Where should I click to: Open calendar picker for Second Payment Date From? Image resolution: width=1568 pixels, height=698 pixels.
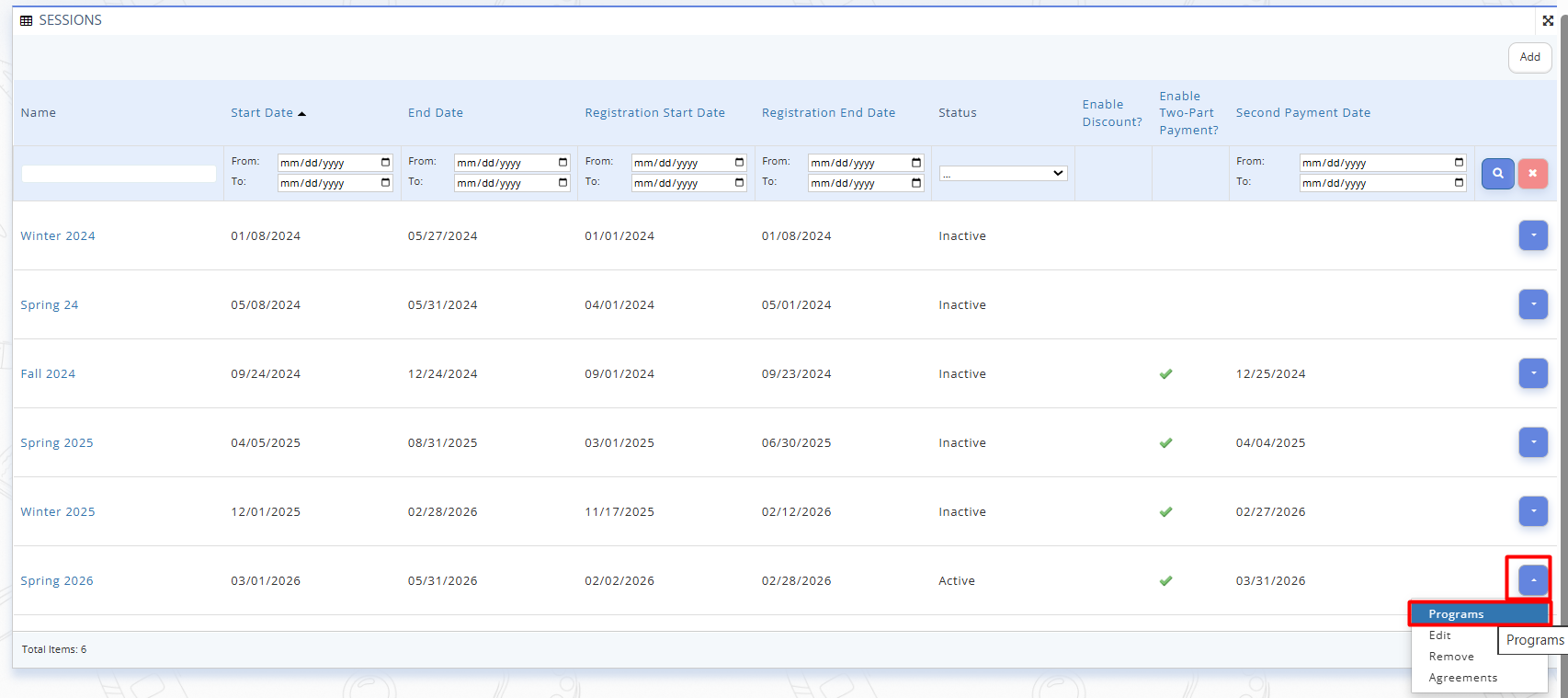tap(1459, 163)
